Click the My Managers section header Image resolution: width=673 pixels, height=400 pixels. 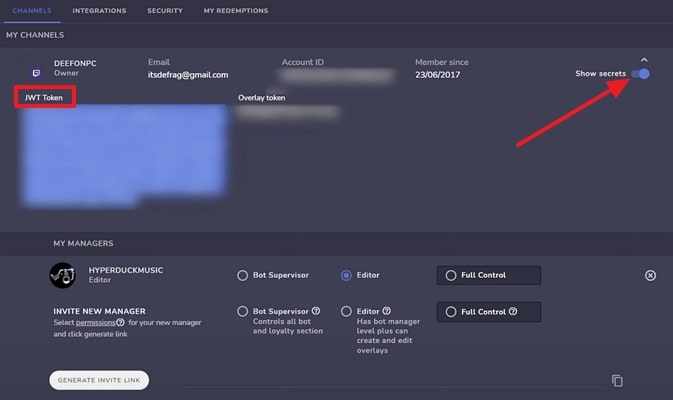click(x=83, y=243)
